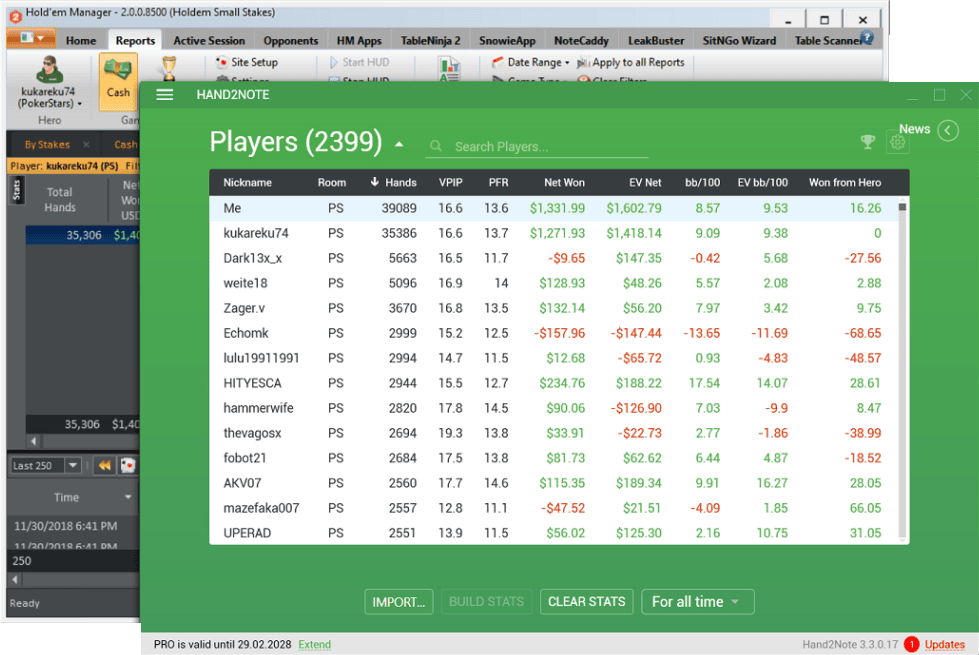Click the IMPORT... button

click(398, 602)
